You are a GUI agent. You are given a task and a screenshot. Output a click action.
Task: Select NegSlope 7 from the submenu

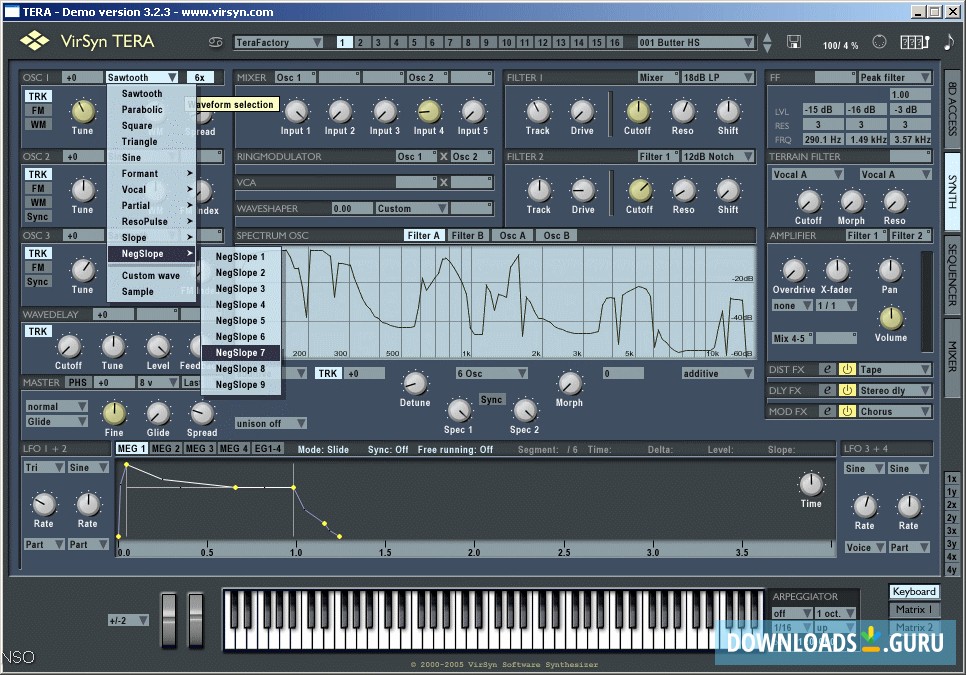point(241,353)
